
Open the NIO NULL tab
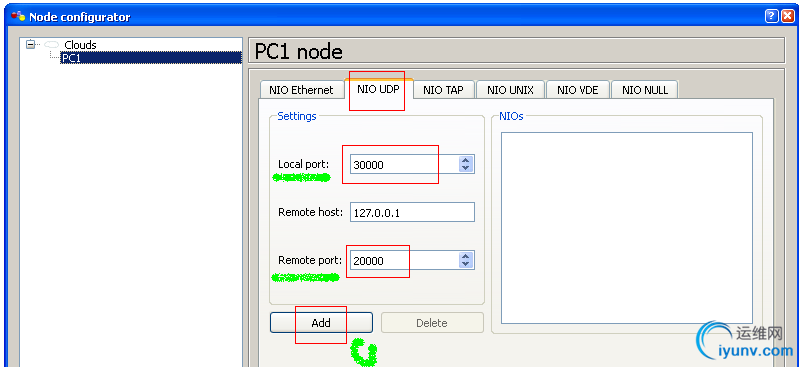click(x=644, y=90)
